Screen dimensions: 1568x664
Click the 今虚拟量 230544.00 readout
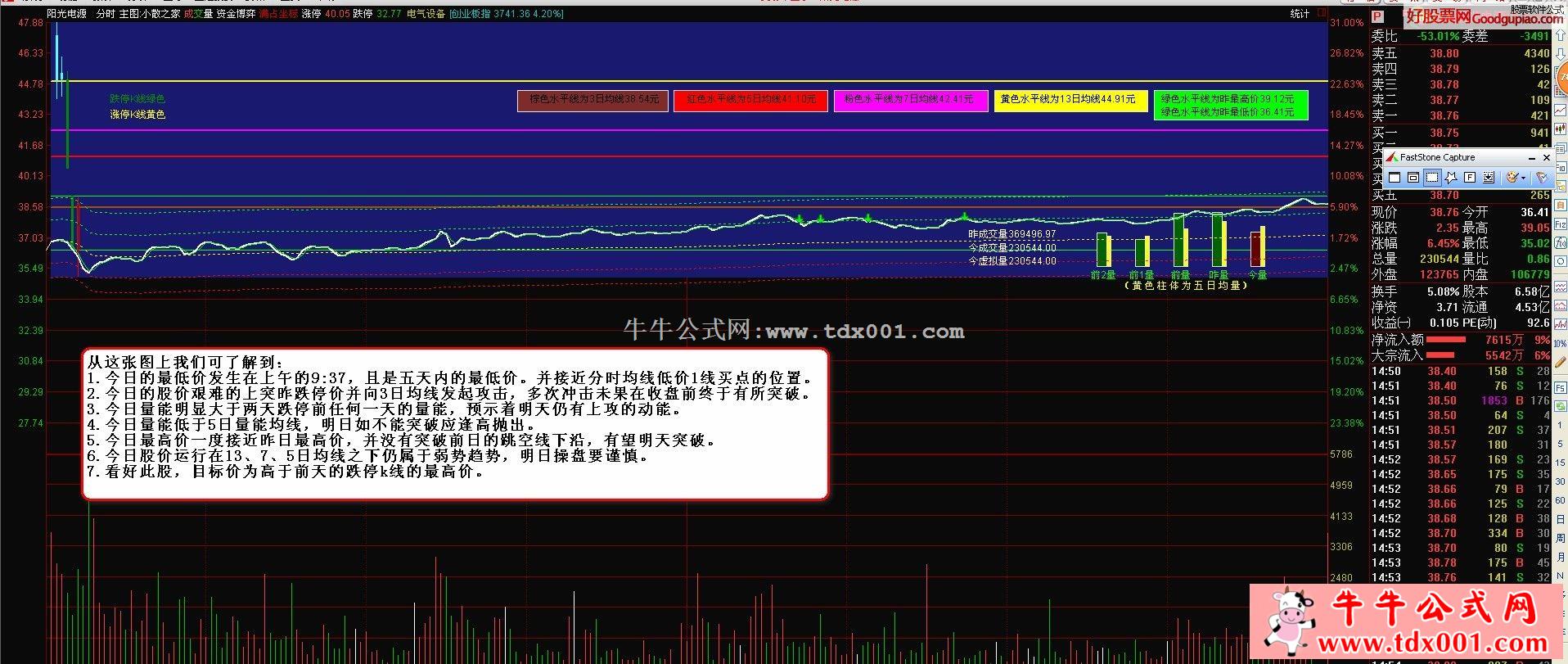[1012, 261]
